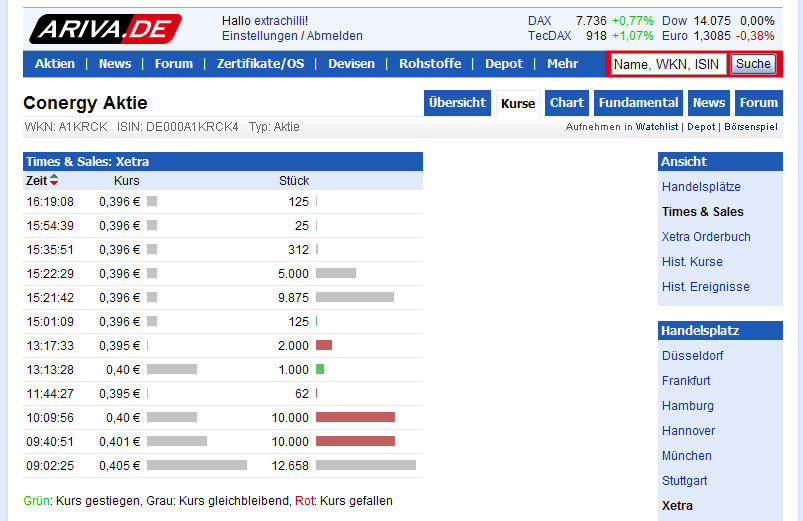
Task: Choose Hamburg trading venue
Action: [688, 406]
